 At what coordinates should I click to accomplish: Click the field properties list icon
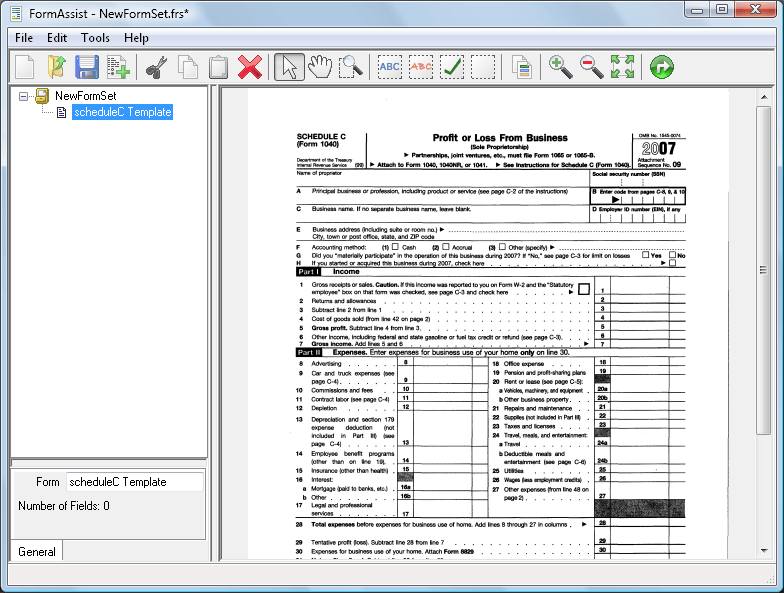522,67
